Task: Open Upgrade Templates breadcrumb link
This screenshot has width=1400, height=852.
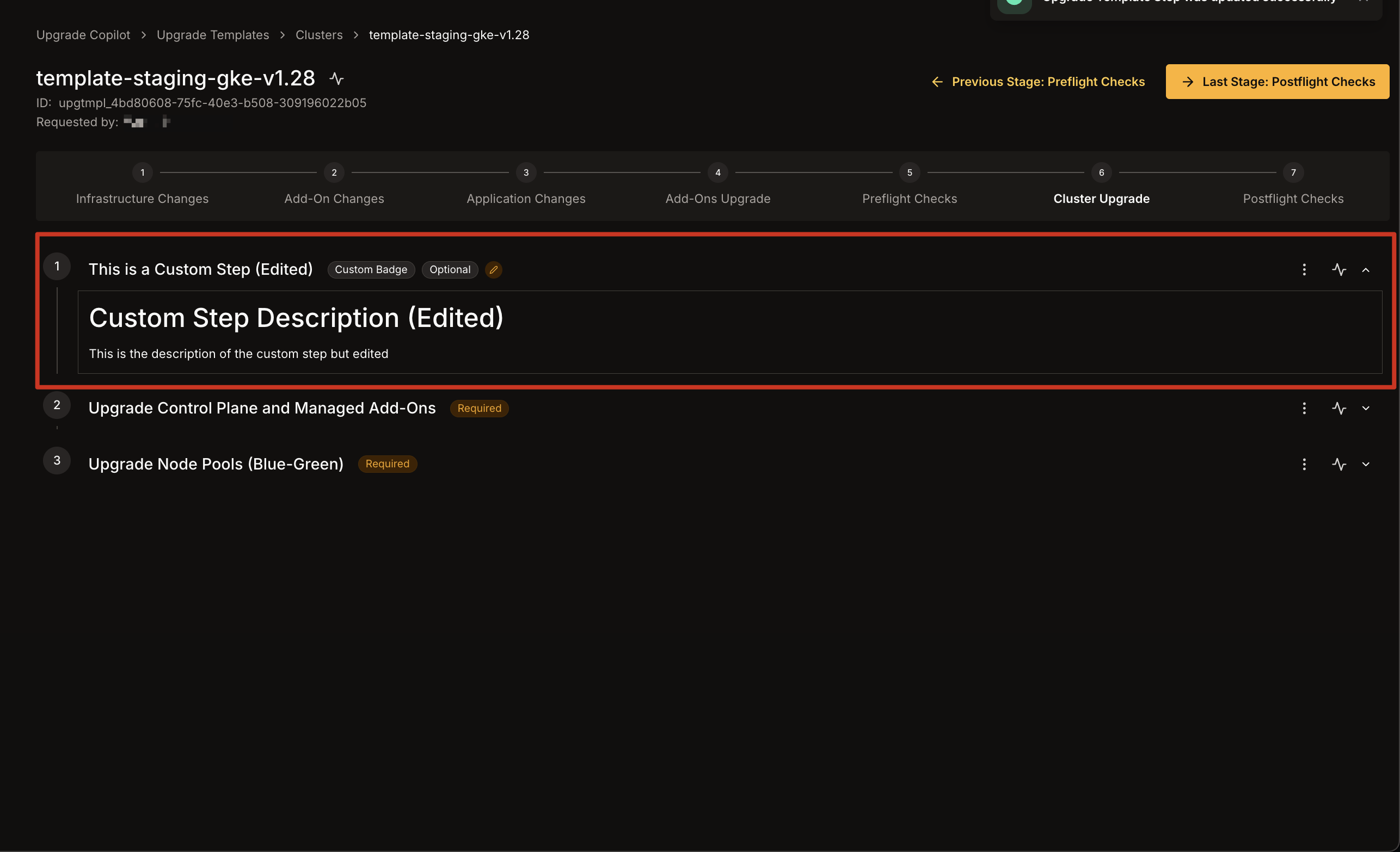Action: [x=212, y=35]
